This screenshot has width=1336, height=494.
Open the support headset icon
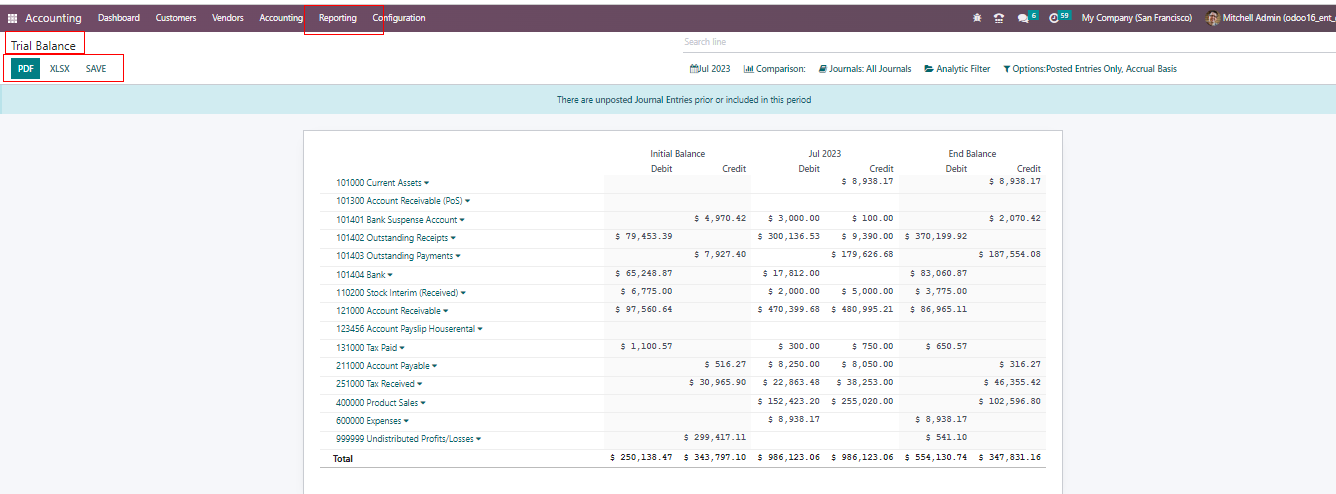point(998,18)
